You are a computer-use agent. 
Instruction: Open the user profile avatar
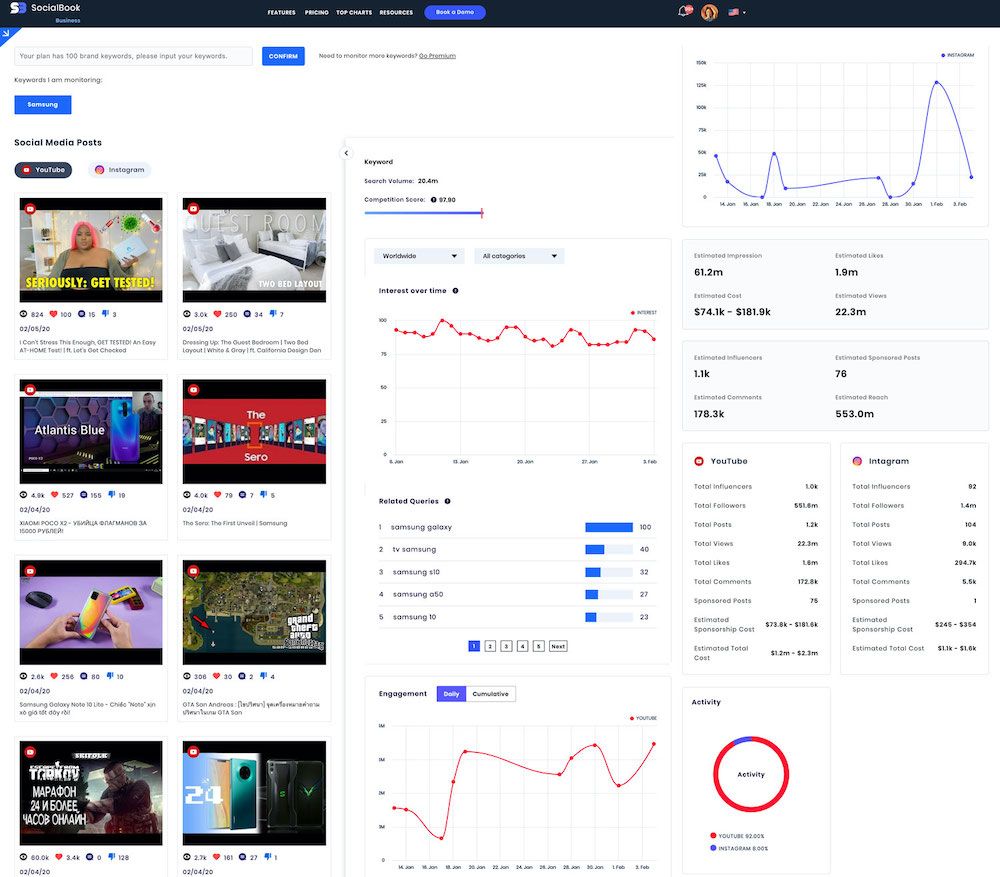click(x=709, y=12)
